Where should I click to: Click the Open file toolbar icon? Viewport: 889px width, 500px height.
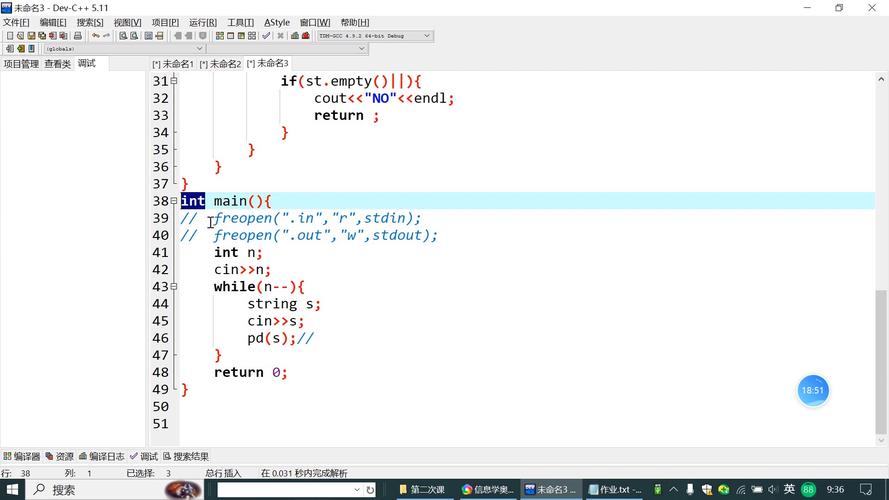pyautogui.click(x=20, y=36)
